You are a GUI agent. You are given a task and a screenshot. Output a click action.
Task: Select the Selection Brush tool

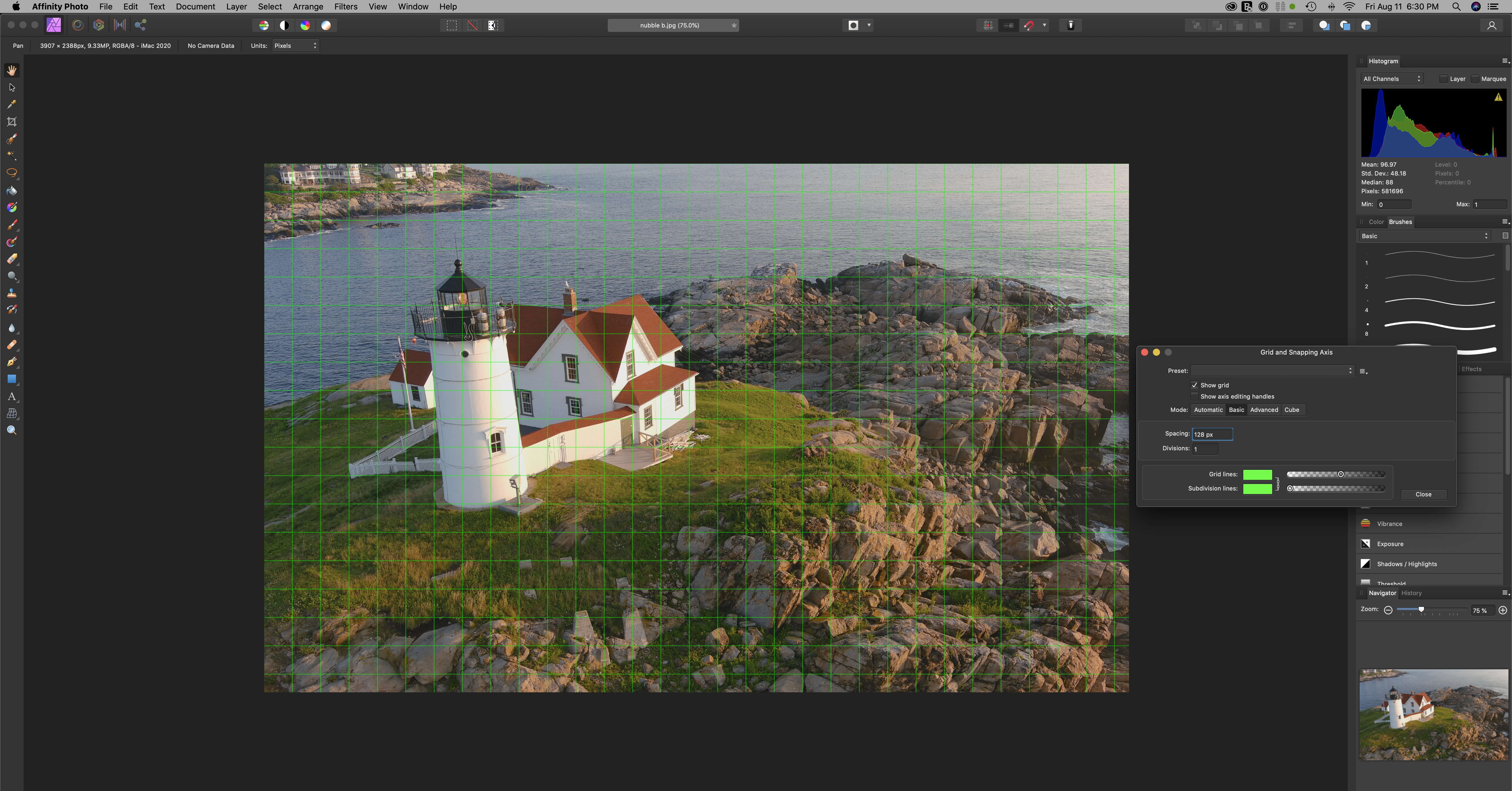coord(12,139)
